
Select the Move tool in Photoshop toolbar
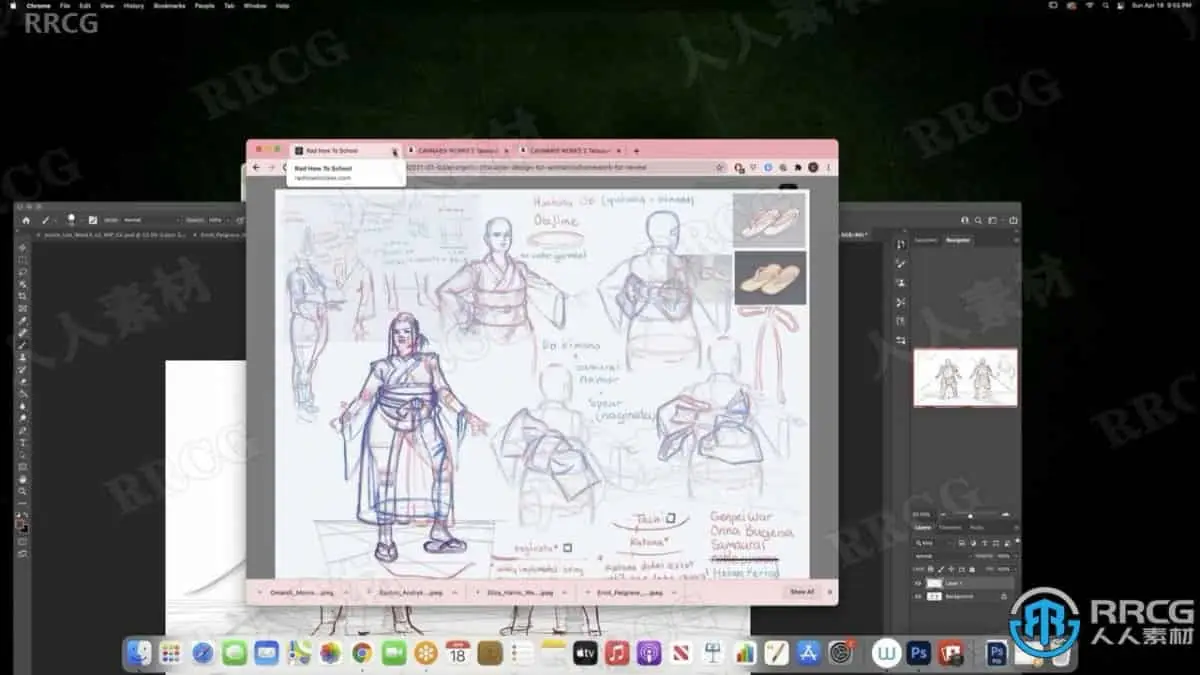tap(22, 248)
